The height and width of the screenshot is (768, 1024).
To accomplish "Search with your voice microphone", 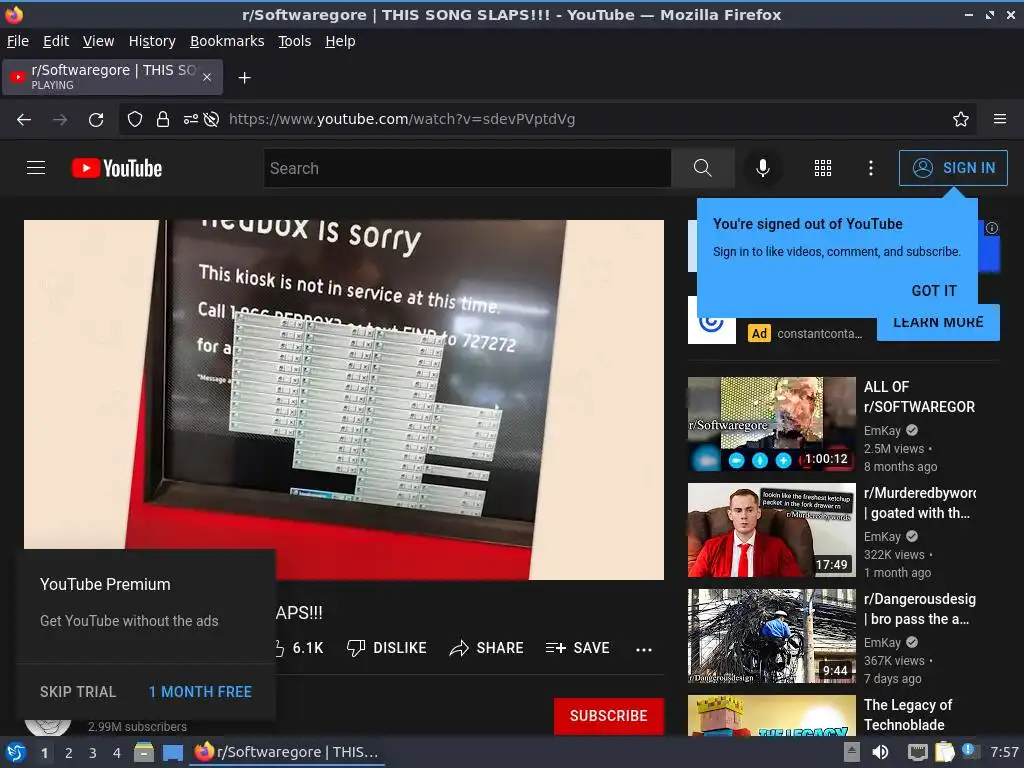I will point(762,168).
